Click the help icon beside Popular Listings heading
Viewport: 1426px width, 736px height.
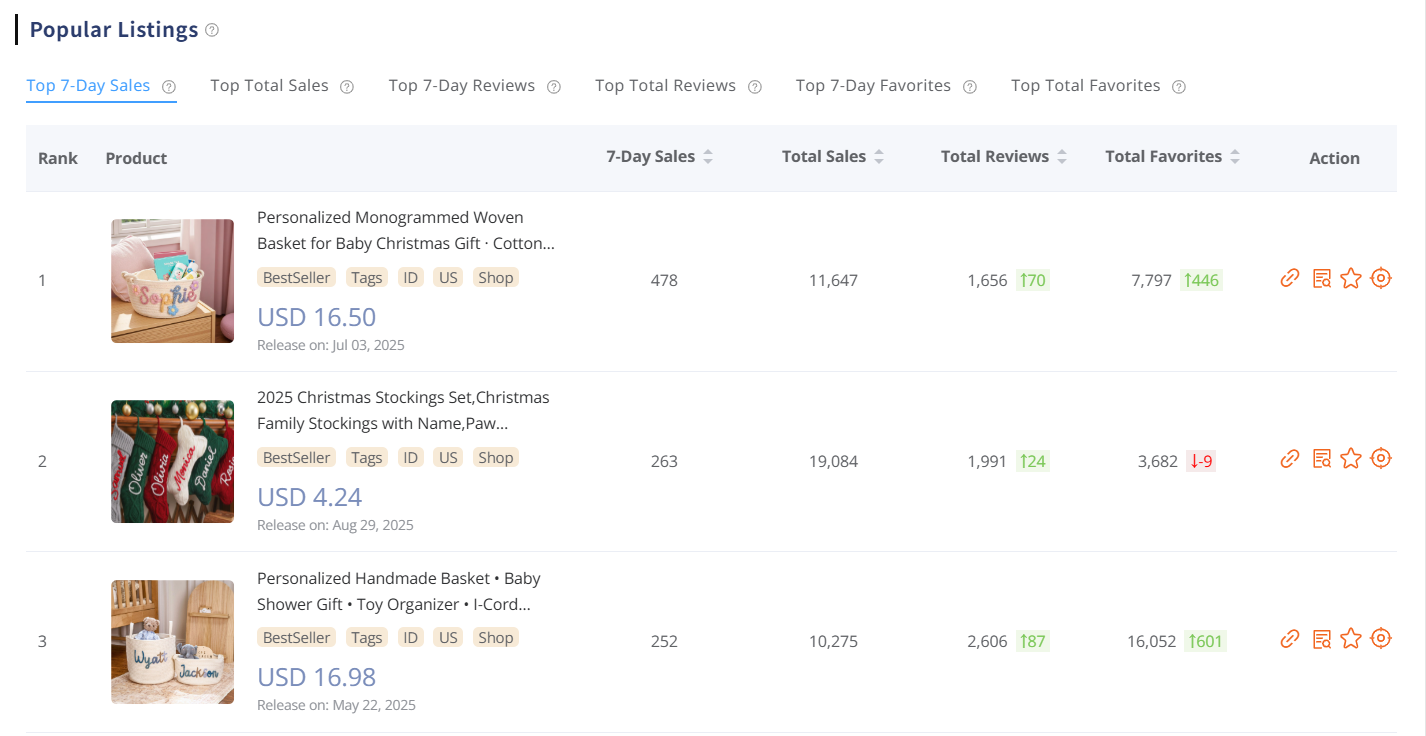coord(211,31)
